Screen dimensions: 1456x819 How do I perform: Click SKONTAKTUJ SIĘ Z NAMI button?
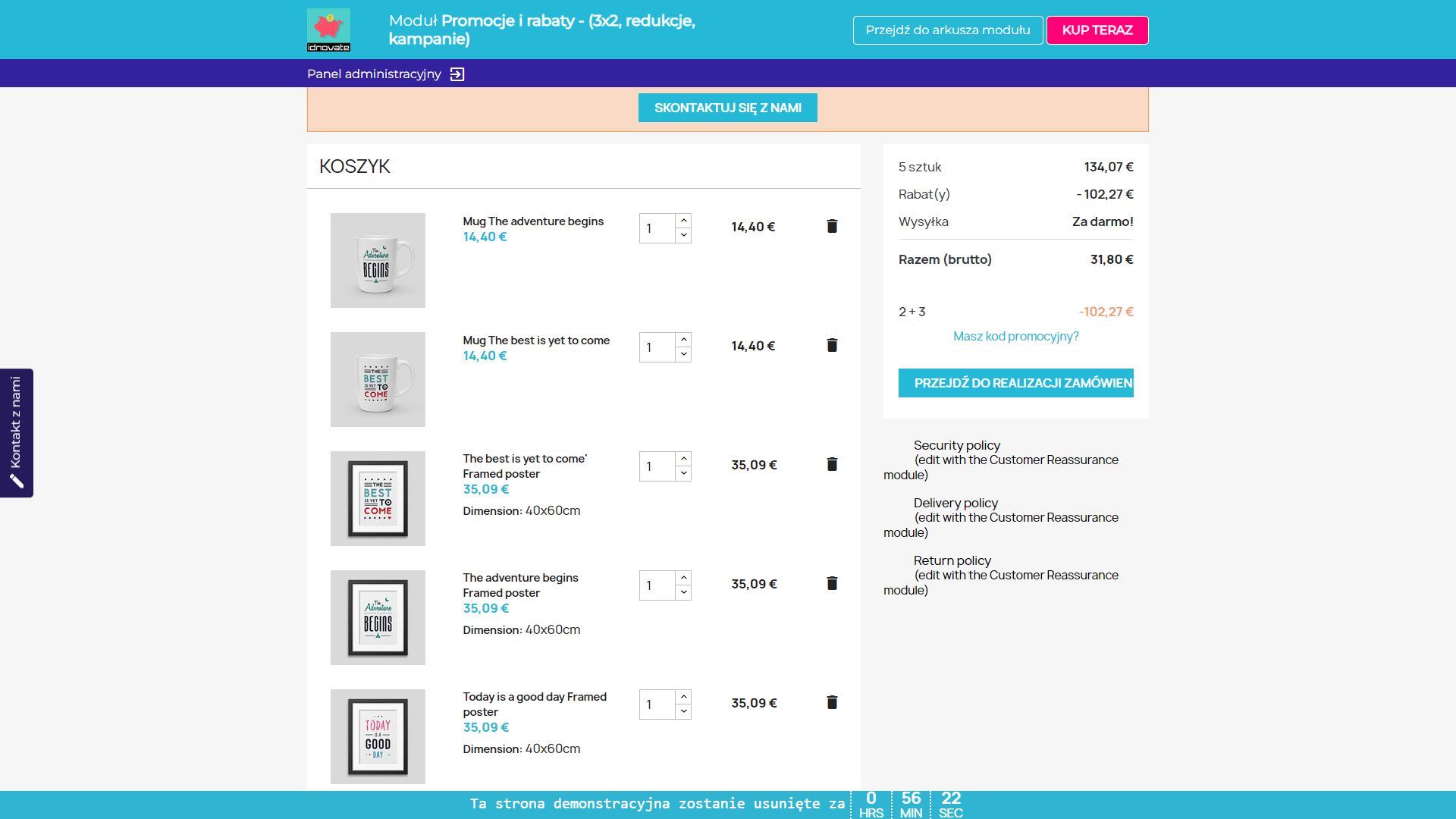(727, 108)
